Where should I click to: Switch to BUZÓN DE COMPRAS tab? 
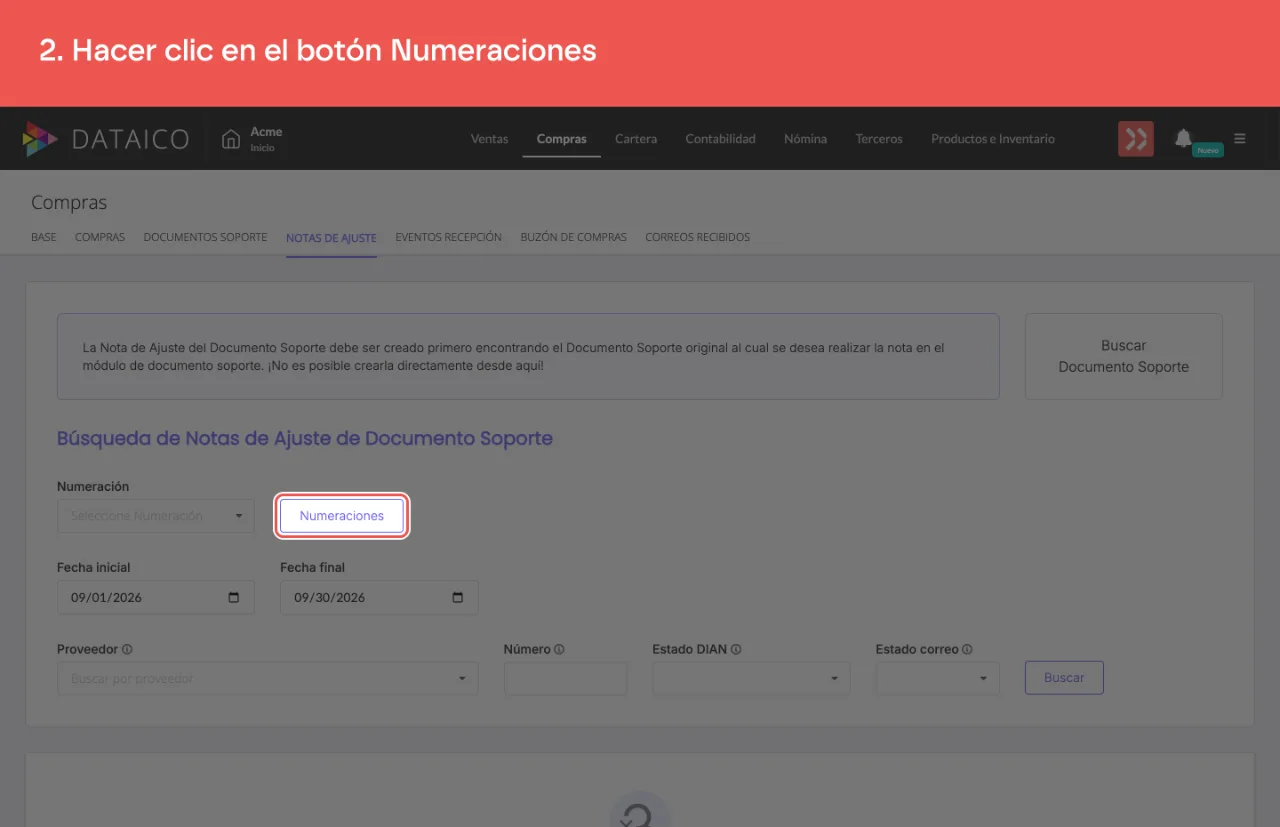pyautogui.click(x=573, y=238)
